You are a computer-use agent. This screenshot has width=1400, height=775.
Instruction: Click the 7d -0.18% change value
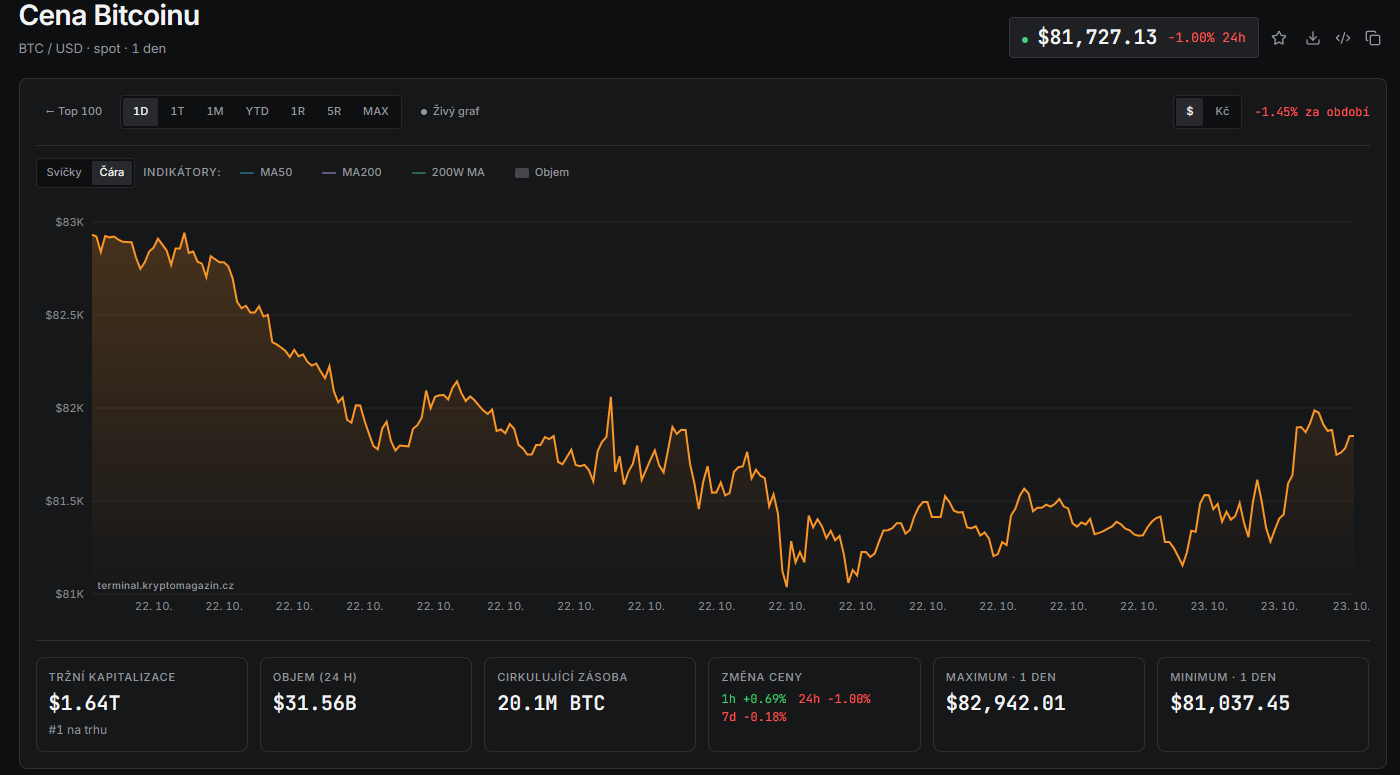tap(754, 717)
